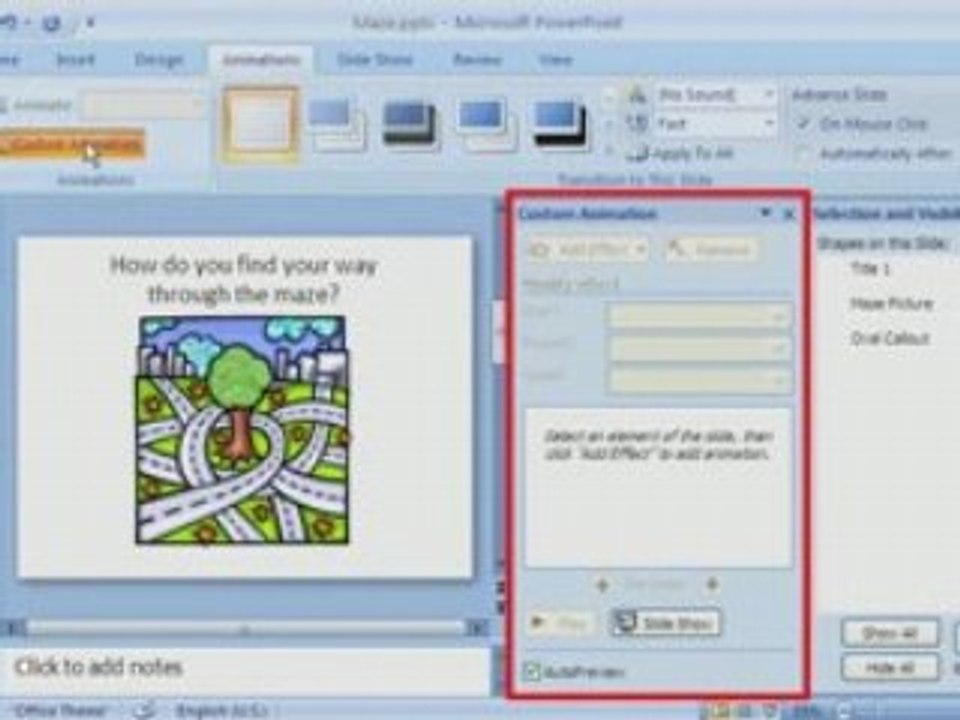Image resolution: width=960 pixels, height=720 pixels.
Task: Switch to the View ribbon tab
Action: (555, 60)
